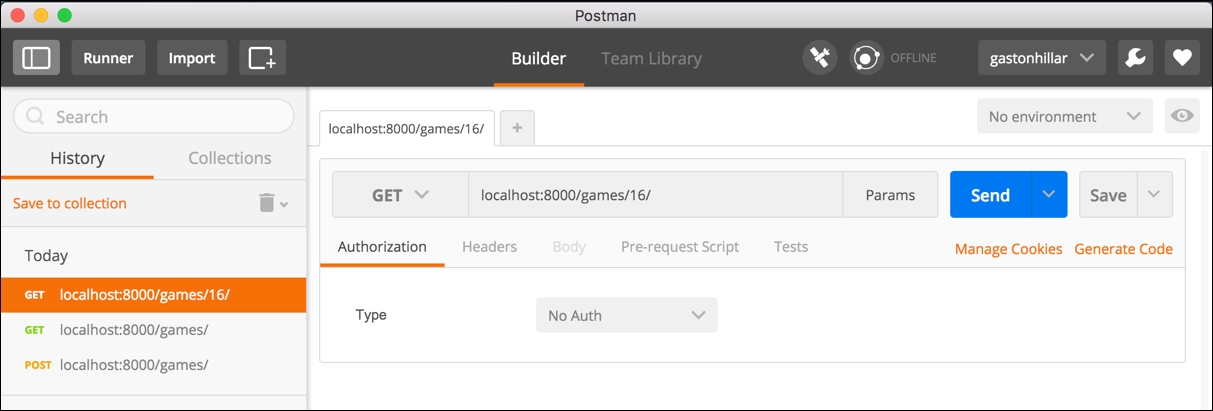Open the Headers tab
Image resolution: width=1213 pixels, height=411 pixels.
coord(489,246)
